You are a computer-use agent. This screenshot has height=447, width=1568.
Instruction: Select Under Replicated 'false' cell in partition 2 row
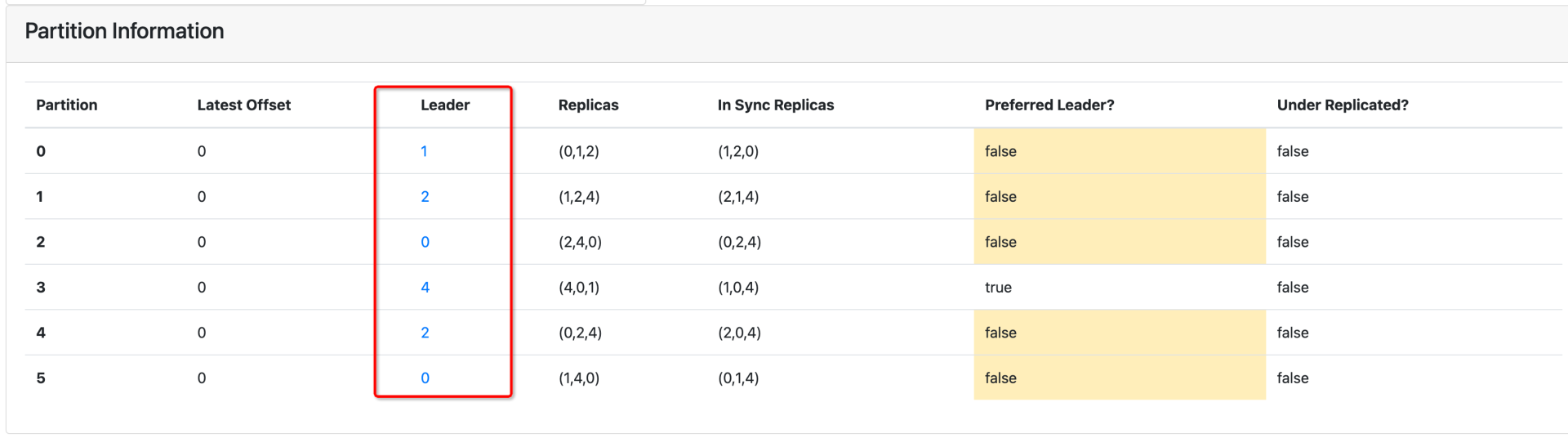click(1292, 242)
